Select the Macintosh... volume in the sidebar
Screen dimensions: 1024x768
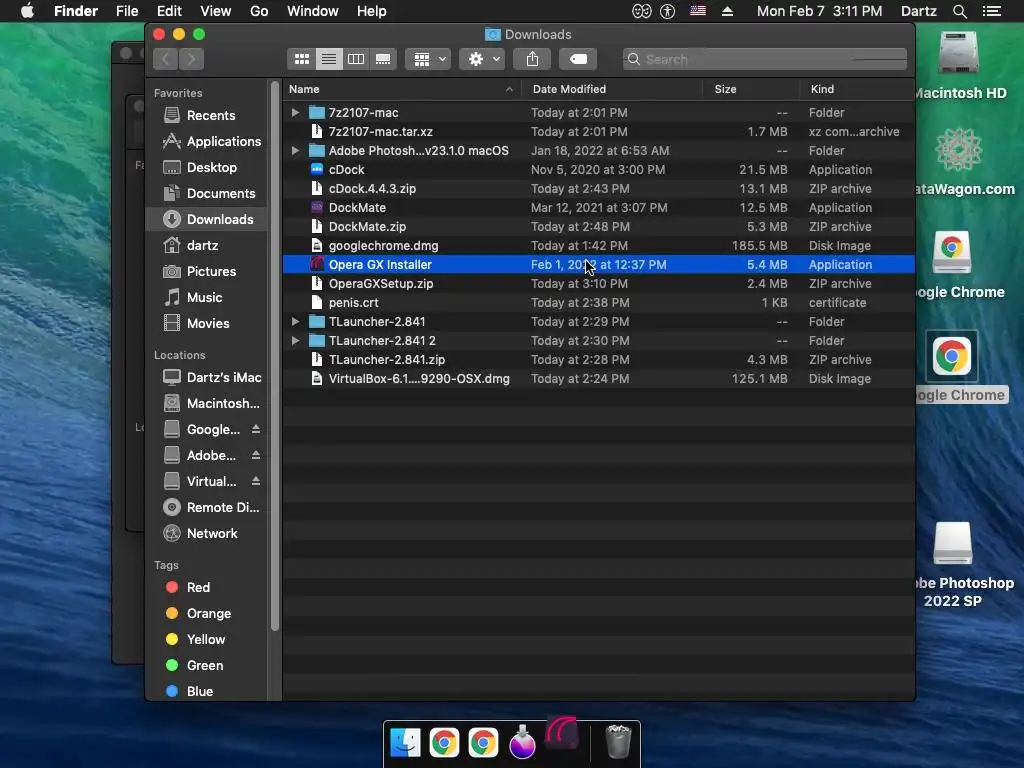click(x=208, y=404)
